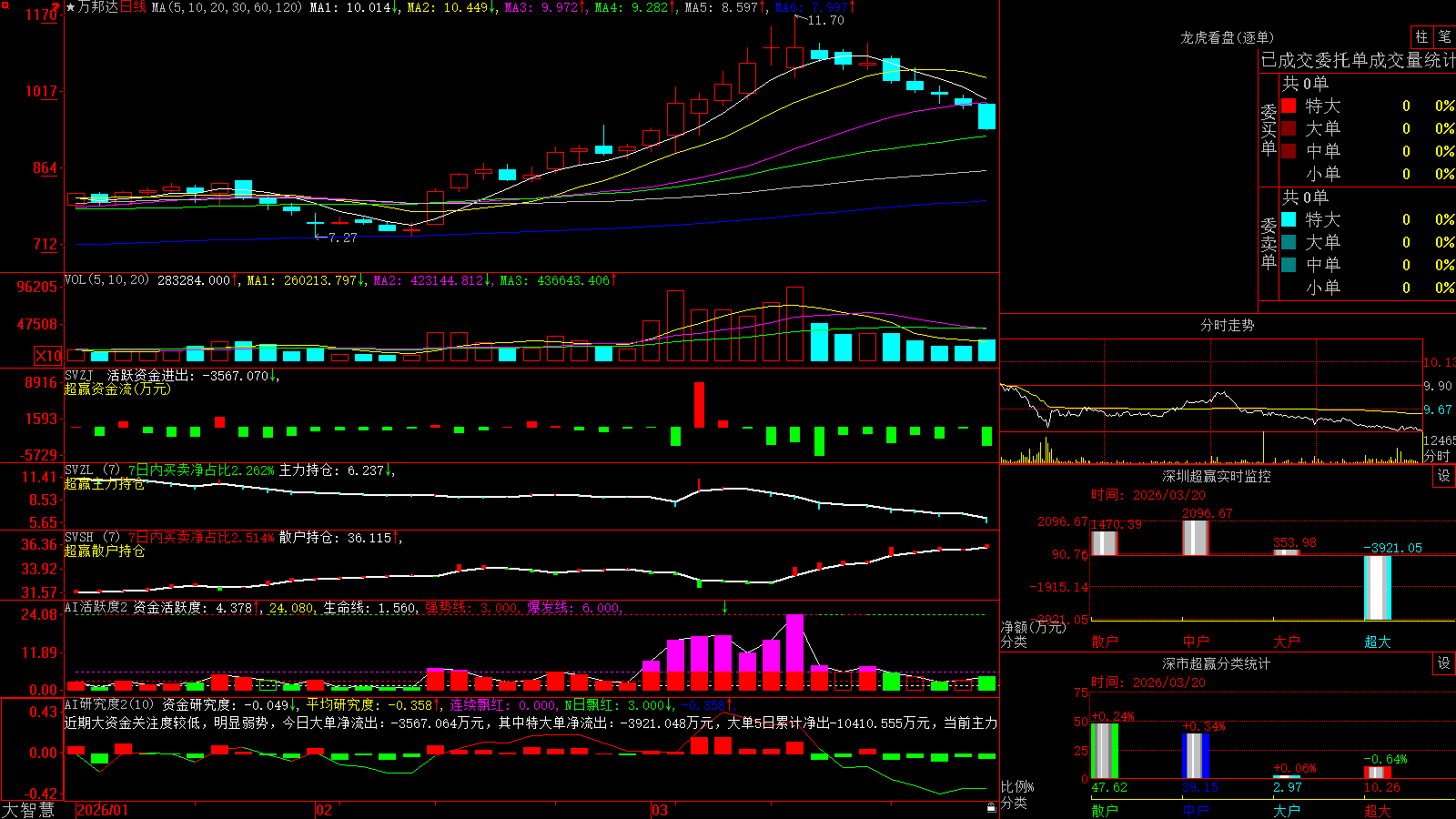Click the 03 month marker on time axis
The height and width of the screenshot is (819, 1456).
660,810
